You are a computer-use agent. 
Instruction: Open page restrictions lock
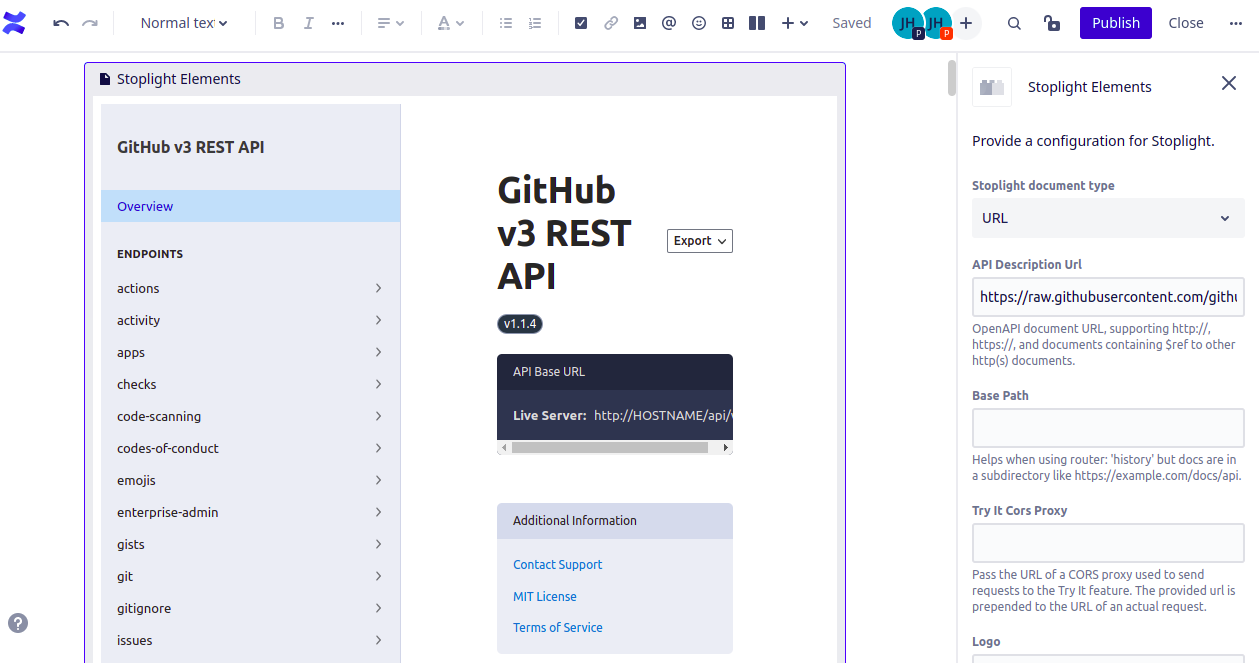pyautogui.click(x=1051, y=23)
